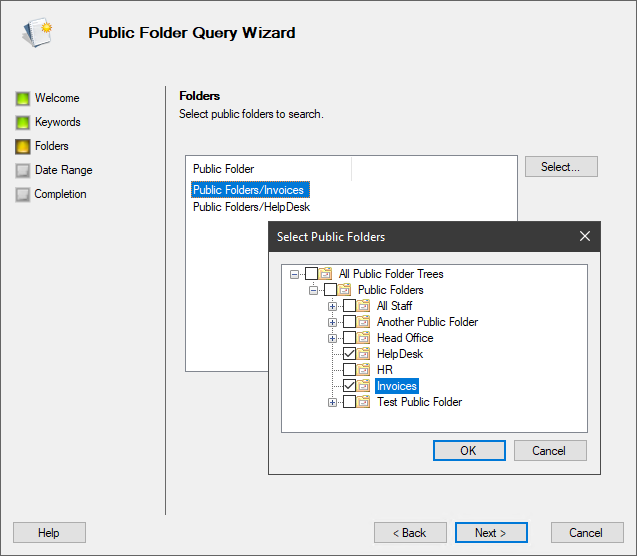The width and height of the screenshot is (637, 556).
Task: Click the wizard's bottom Cancel button
Action: tap(587, 532)
